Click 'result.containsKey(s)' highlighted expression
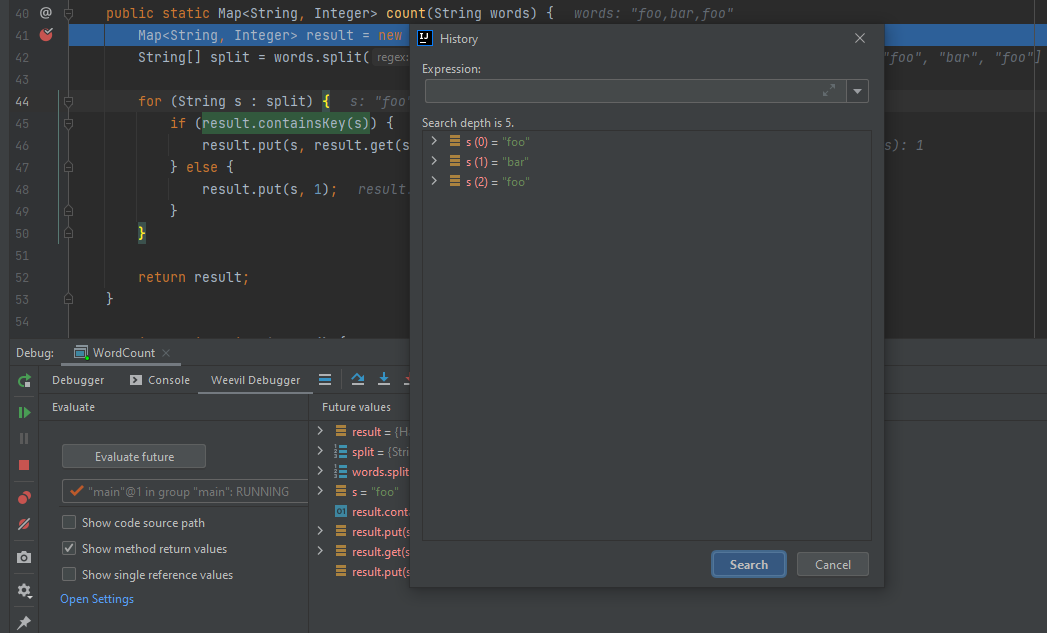 coord(285,123)
